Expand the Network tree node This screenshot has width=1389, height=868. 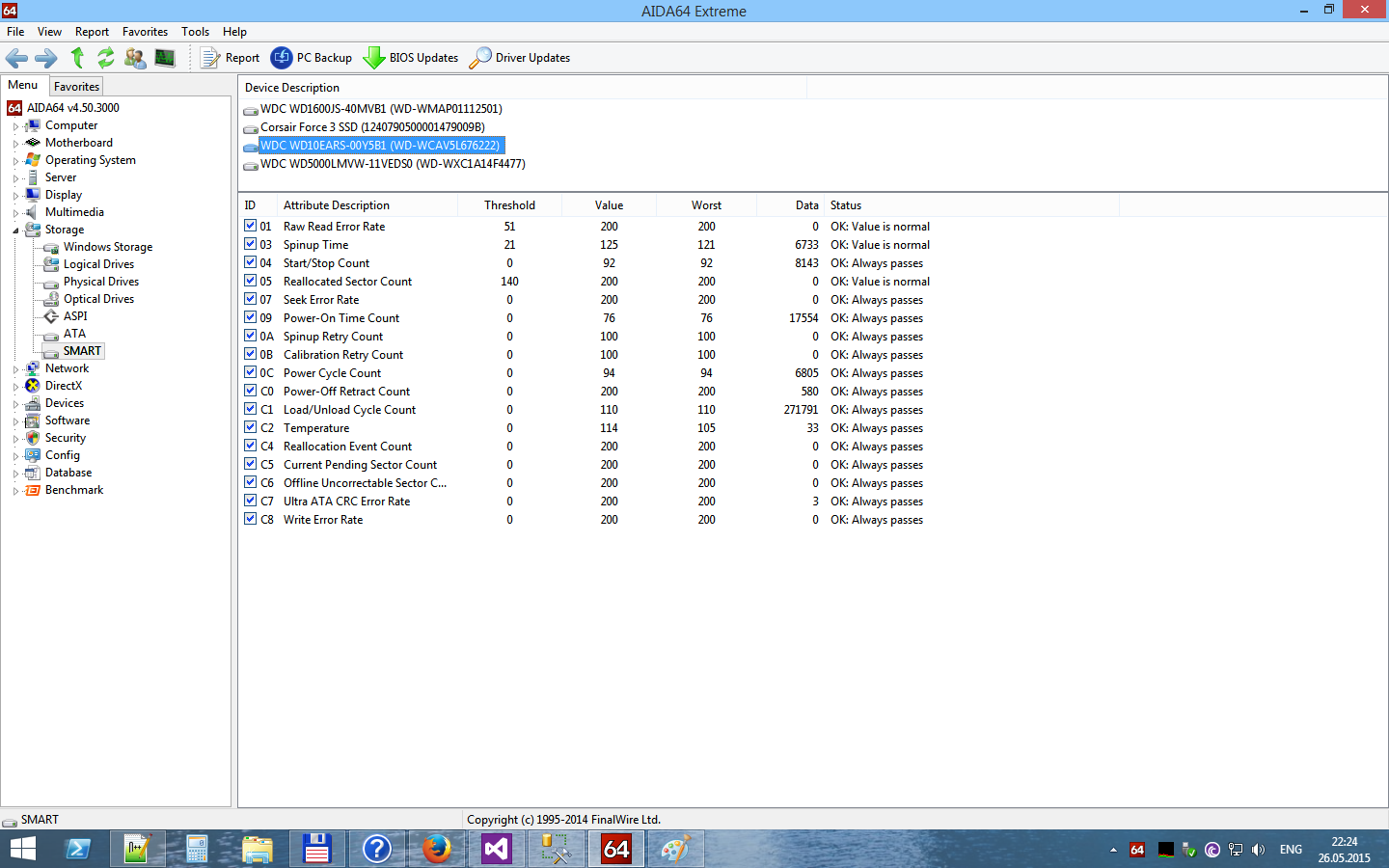click(x=15, y=369)
